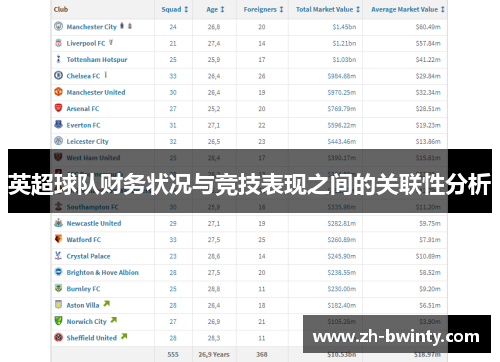
Task: Click the Chelsea FC club crest
Action: [58, 75]
